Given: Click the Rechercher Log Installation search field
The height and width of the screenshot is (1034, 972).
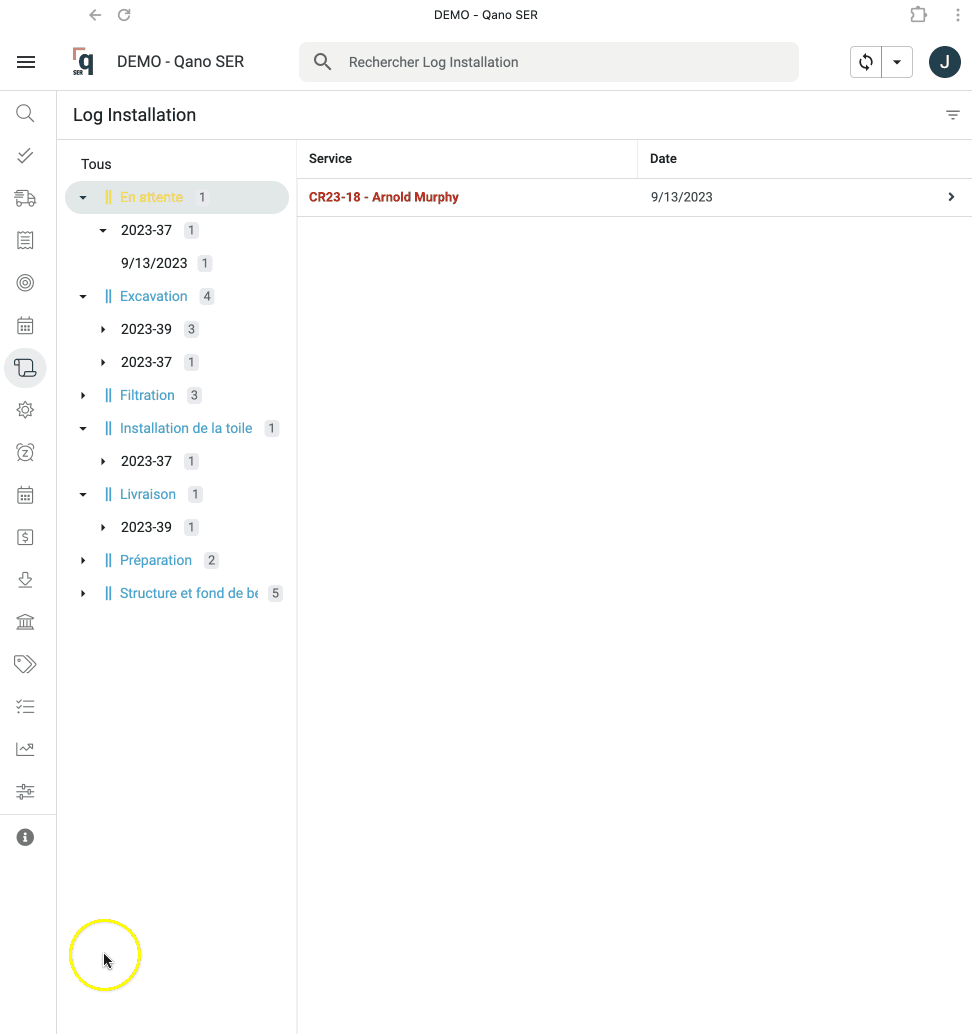Looking at the screenshot, I should (x=560, y=62).
